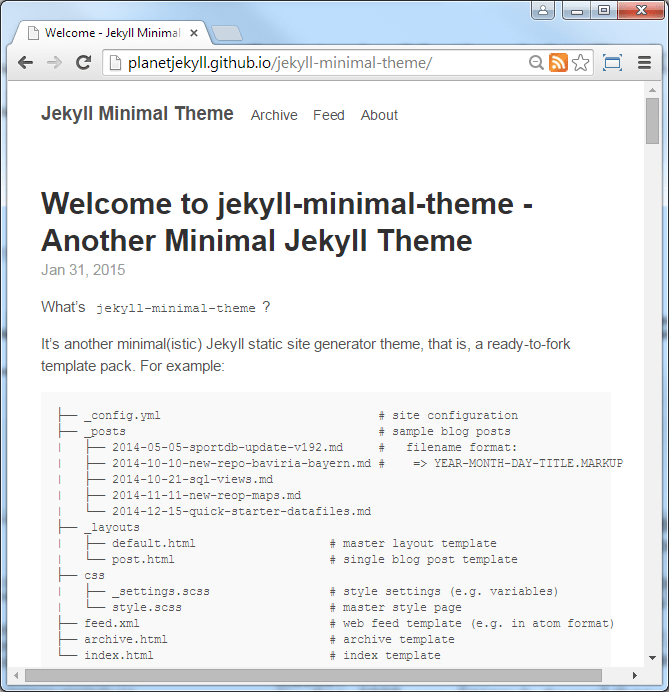This screenshot has width=669, height=692.
Task: Click "post.html" in the file tree
Action: coord(143,559)
